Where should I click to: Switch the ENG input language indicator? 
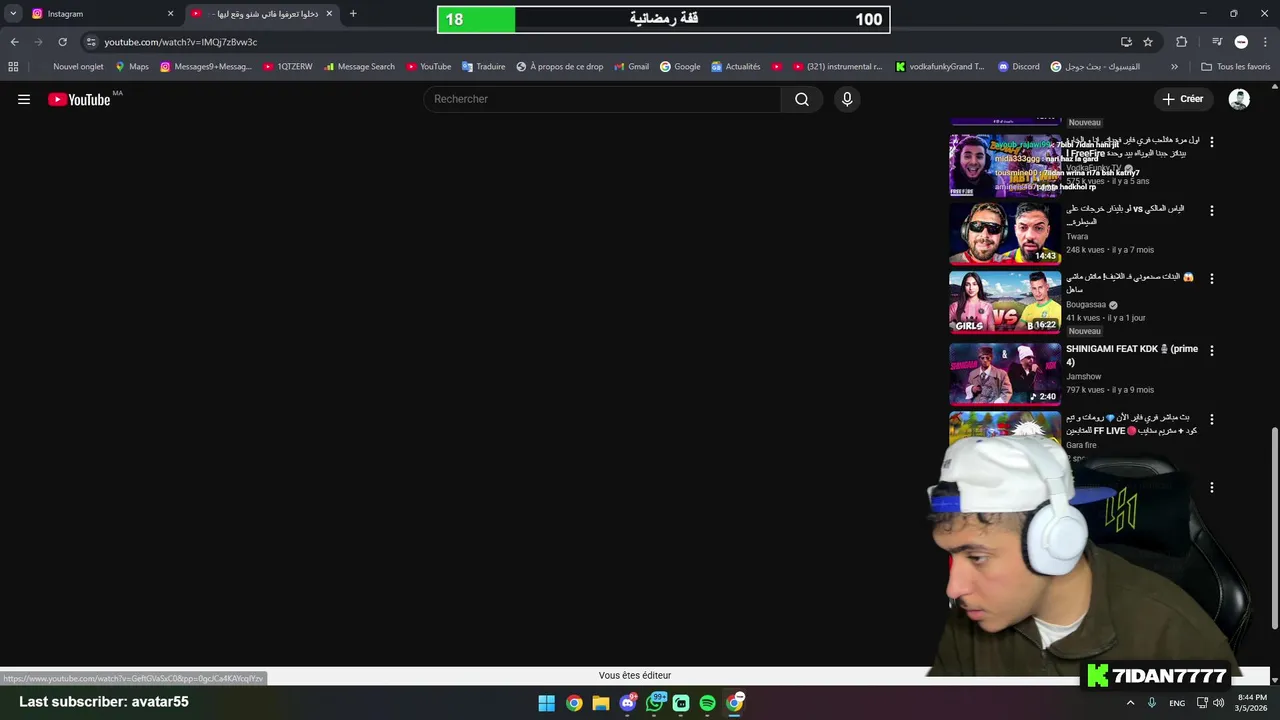(1177, 703)
